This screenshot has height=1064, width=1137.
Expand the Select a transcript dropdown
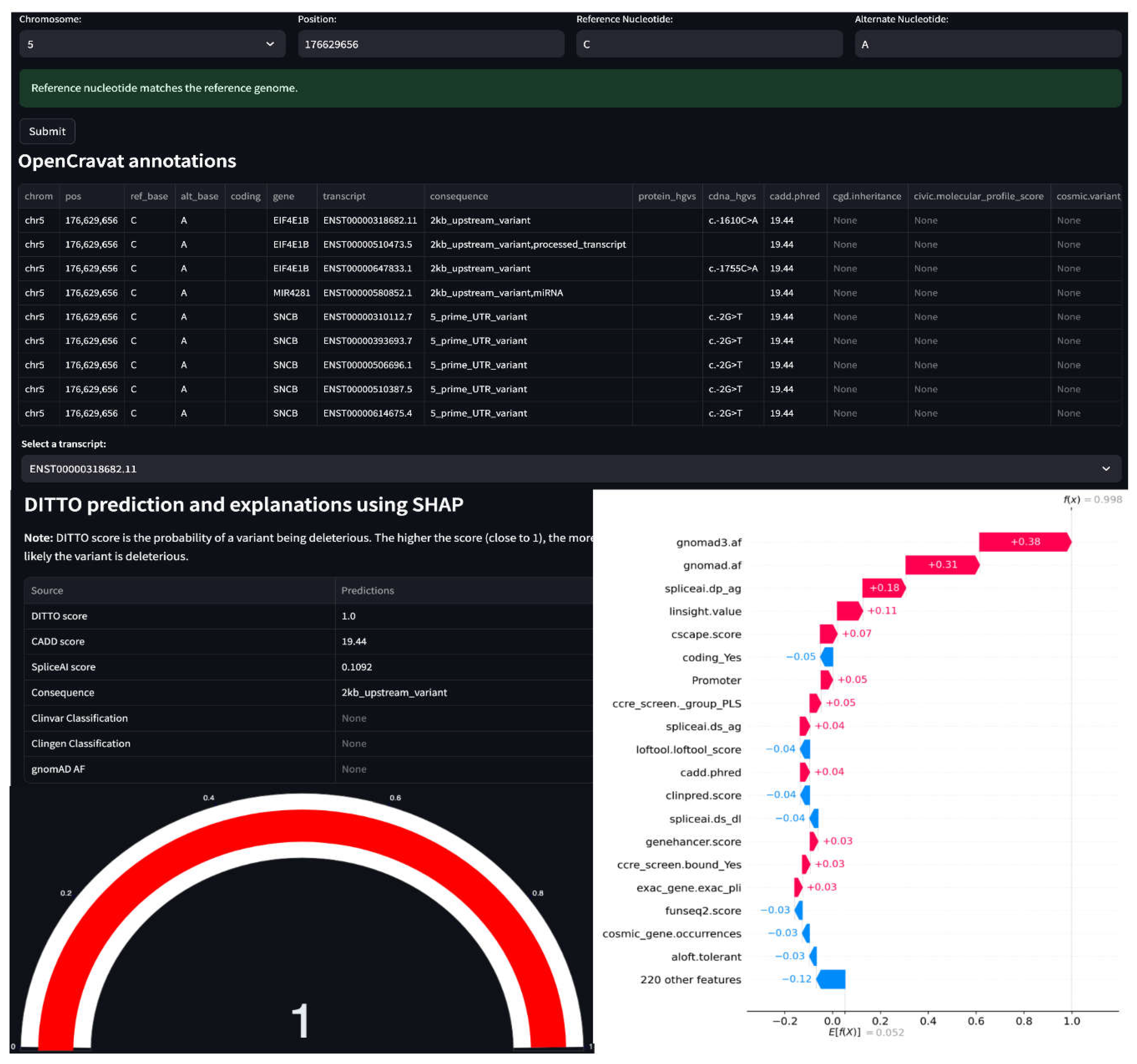pos(1105,469)
